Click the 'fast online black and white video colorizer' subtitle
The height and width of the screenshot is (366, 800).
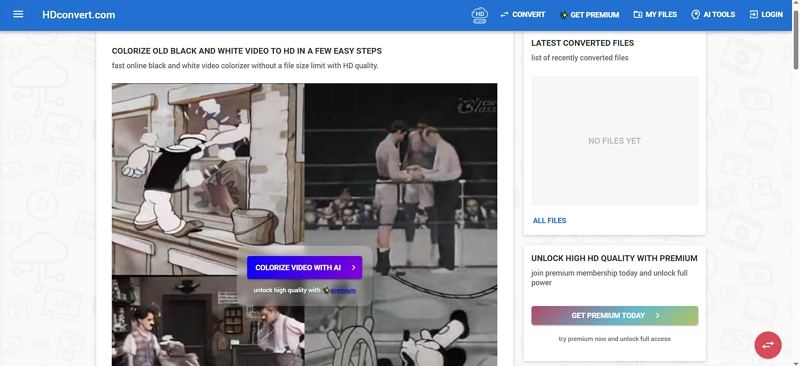pos(245,66)
